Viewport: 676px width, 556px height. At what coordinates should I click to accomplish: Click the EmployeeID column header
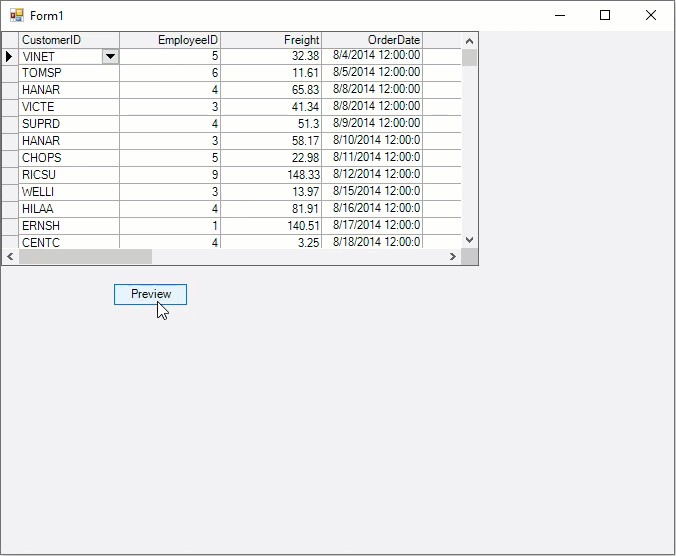[170, 40]
